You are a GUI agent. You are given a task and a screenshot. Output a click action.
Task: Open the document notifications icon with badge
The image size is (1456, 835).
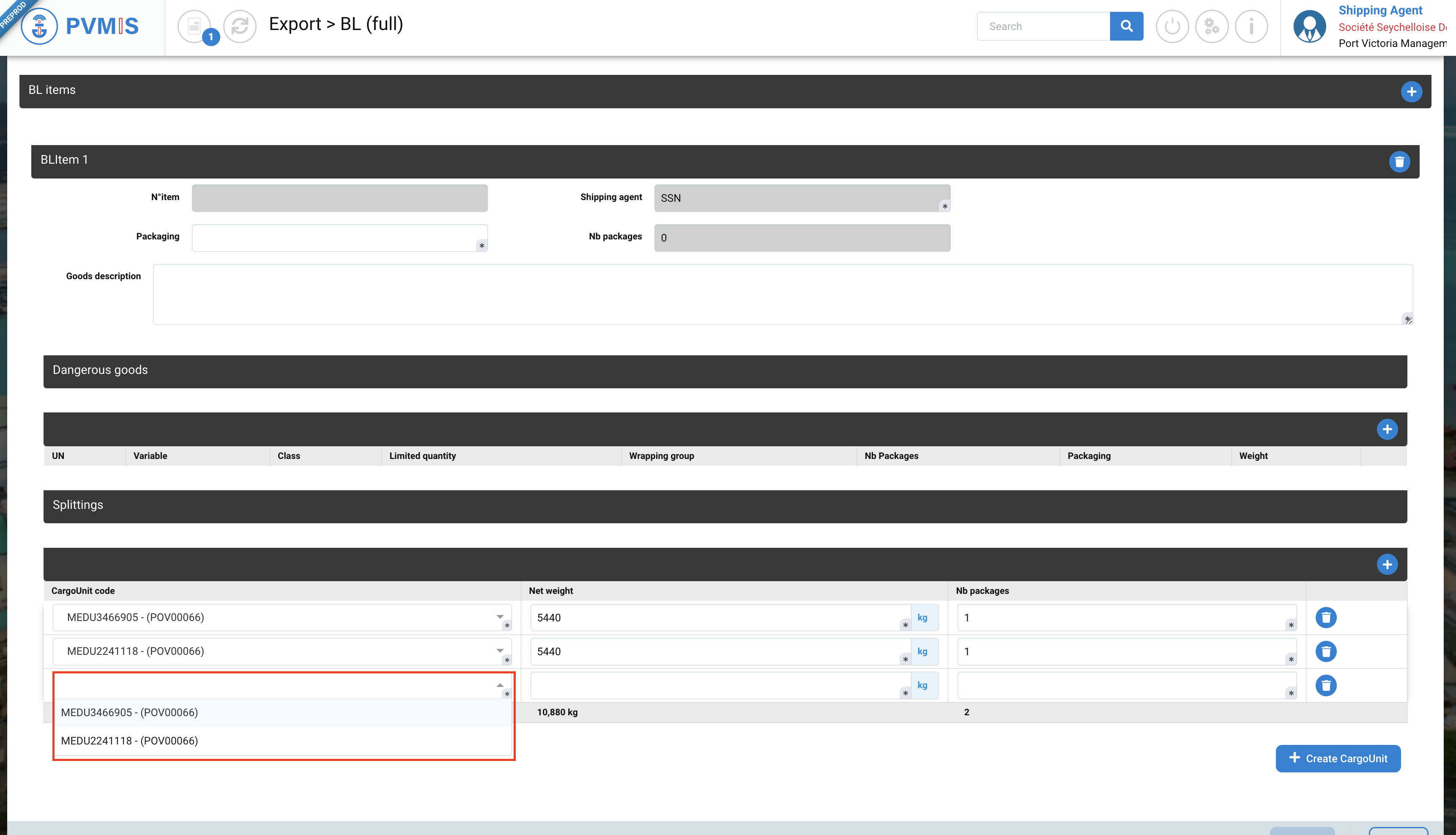[194, 26]
